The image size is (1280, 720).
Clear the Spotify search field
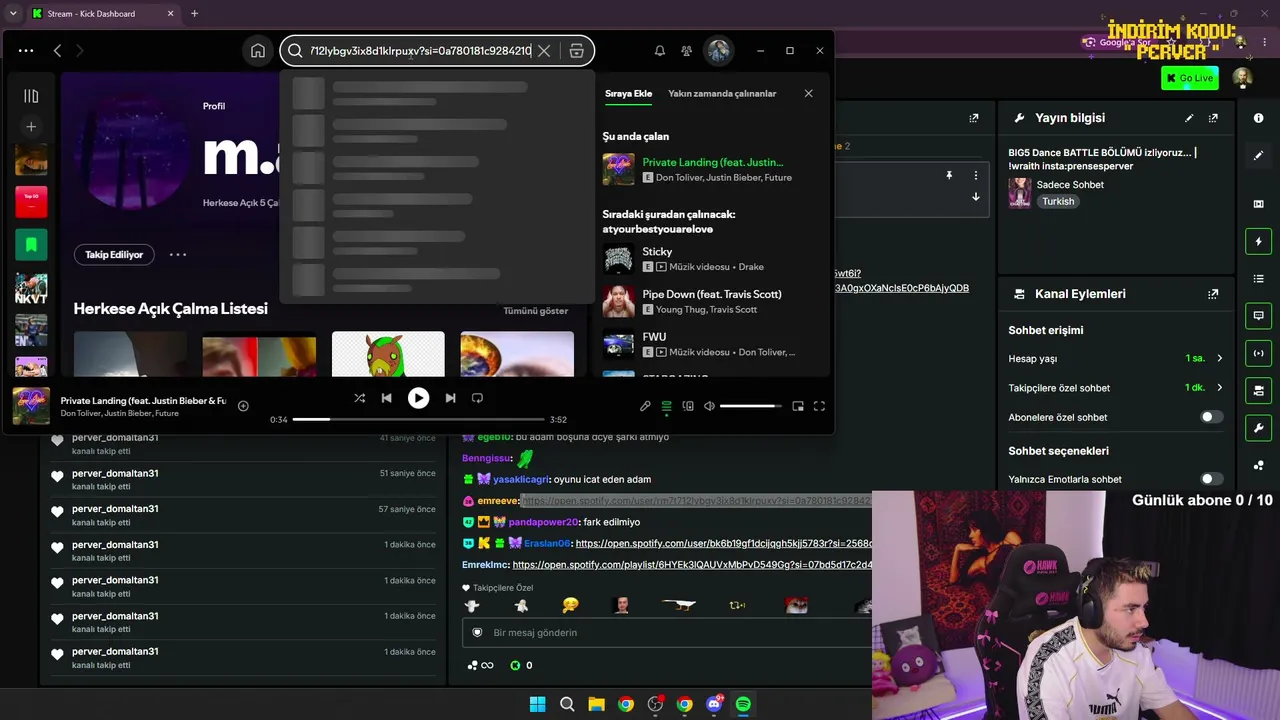point(544,51)
